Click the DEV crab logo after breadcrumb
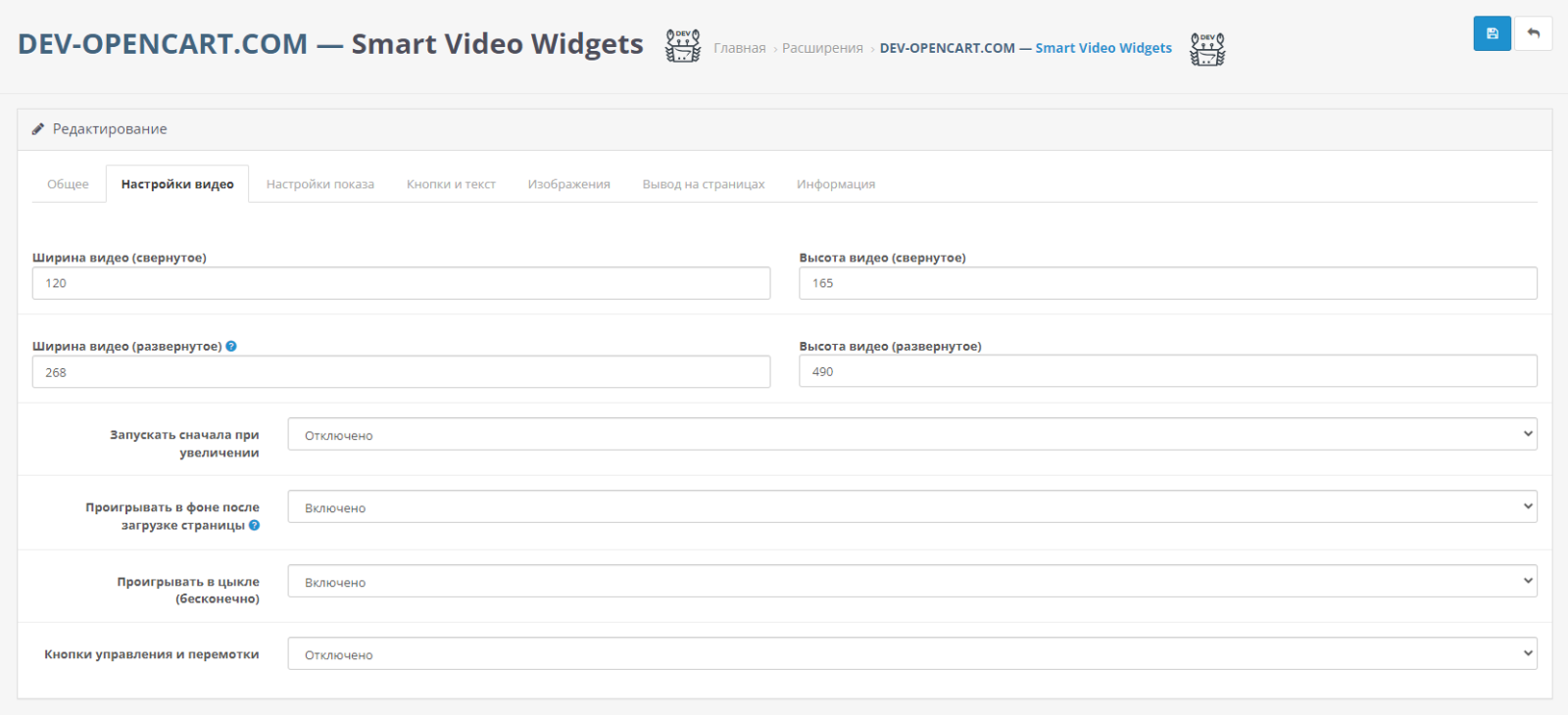 click(1207, 48)
